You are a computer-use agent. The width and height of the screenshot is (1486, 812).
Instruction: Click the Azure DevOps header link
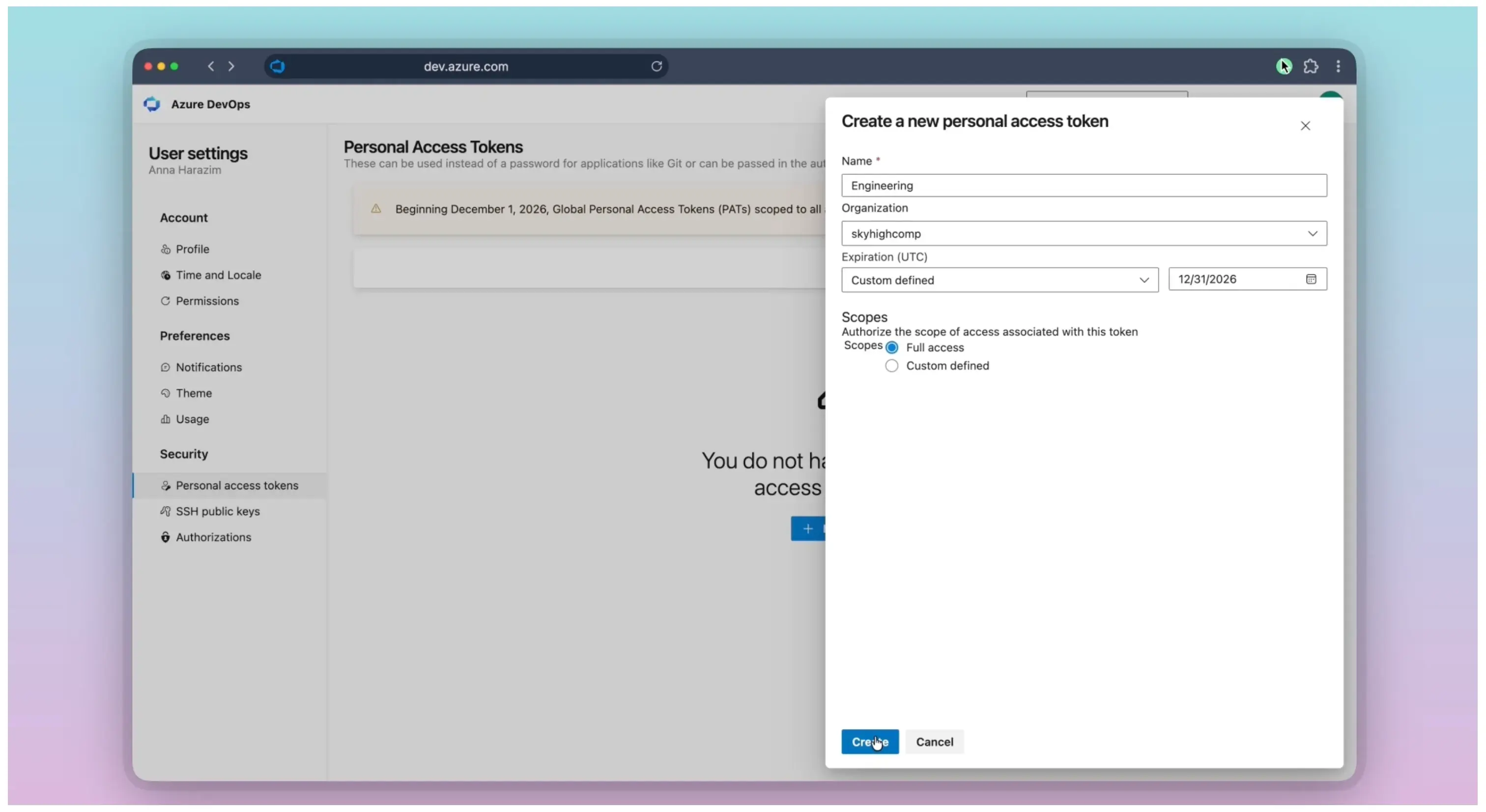coord(210,104)
